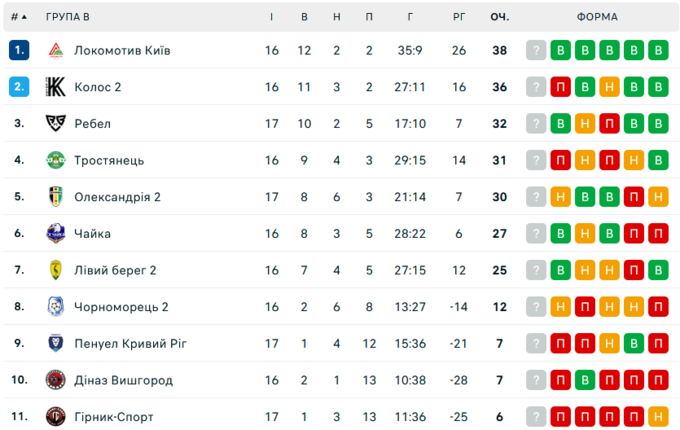Sort standings by the rank # column arrow
Image resolution: width=680 pixels, height=430 pixels.
coord(20,17)
